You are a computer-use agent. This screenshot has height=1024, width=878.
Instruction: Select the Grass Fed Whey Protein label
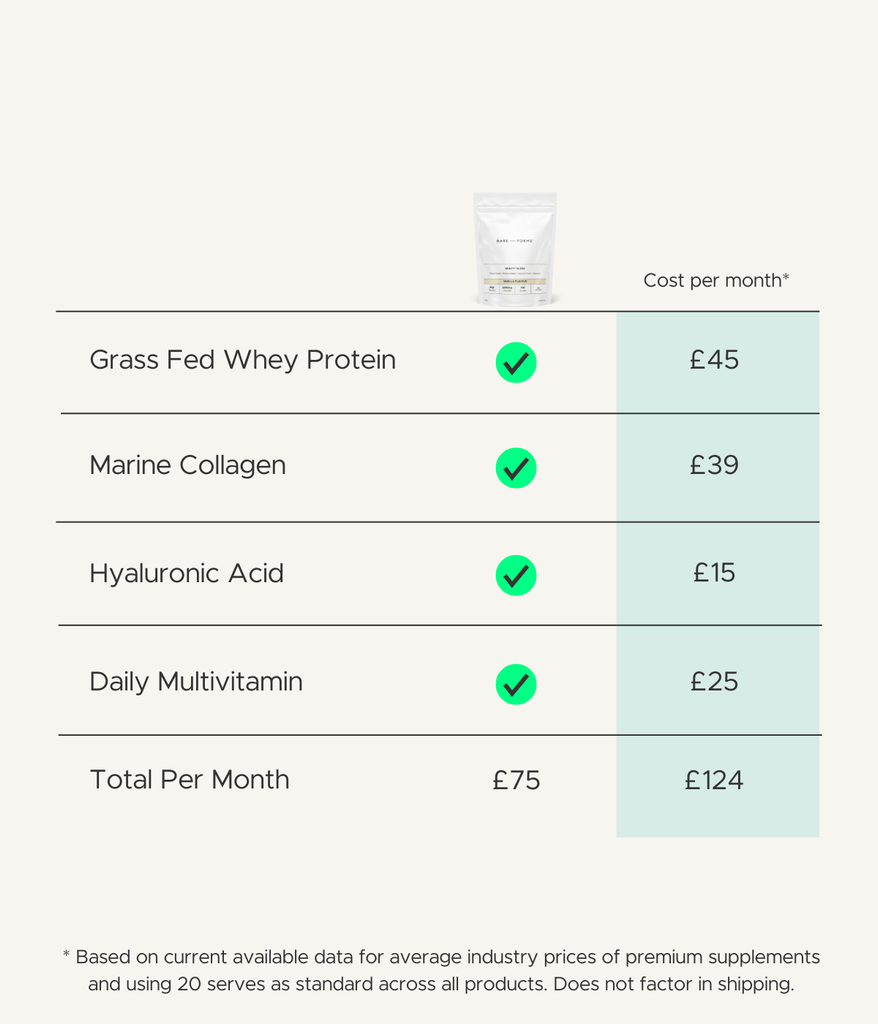click(x=242, y=360)
